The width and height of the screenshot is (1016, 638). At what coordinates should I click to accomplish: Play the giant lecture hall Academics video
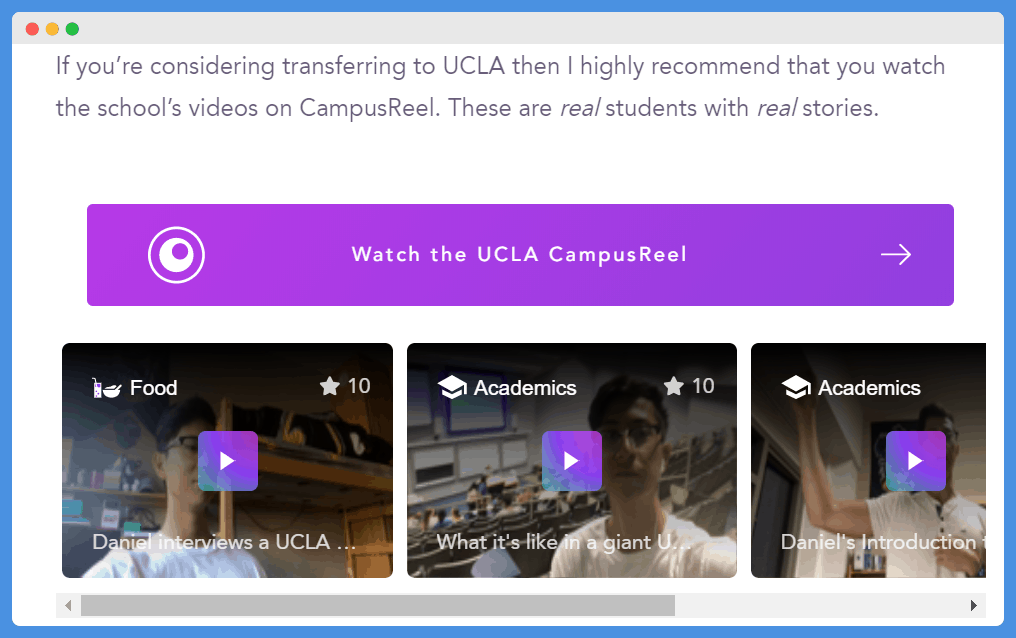pos(572,461)
